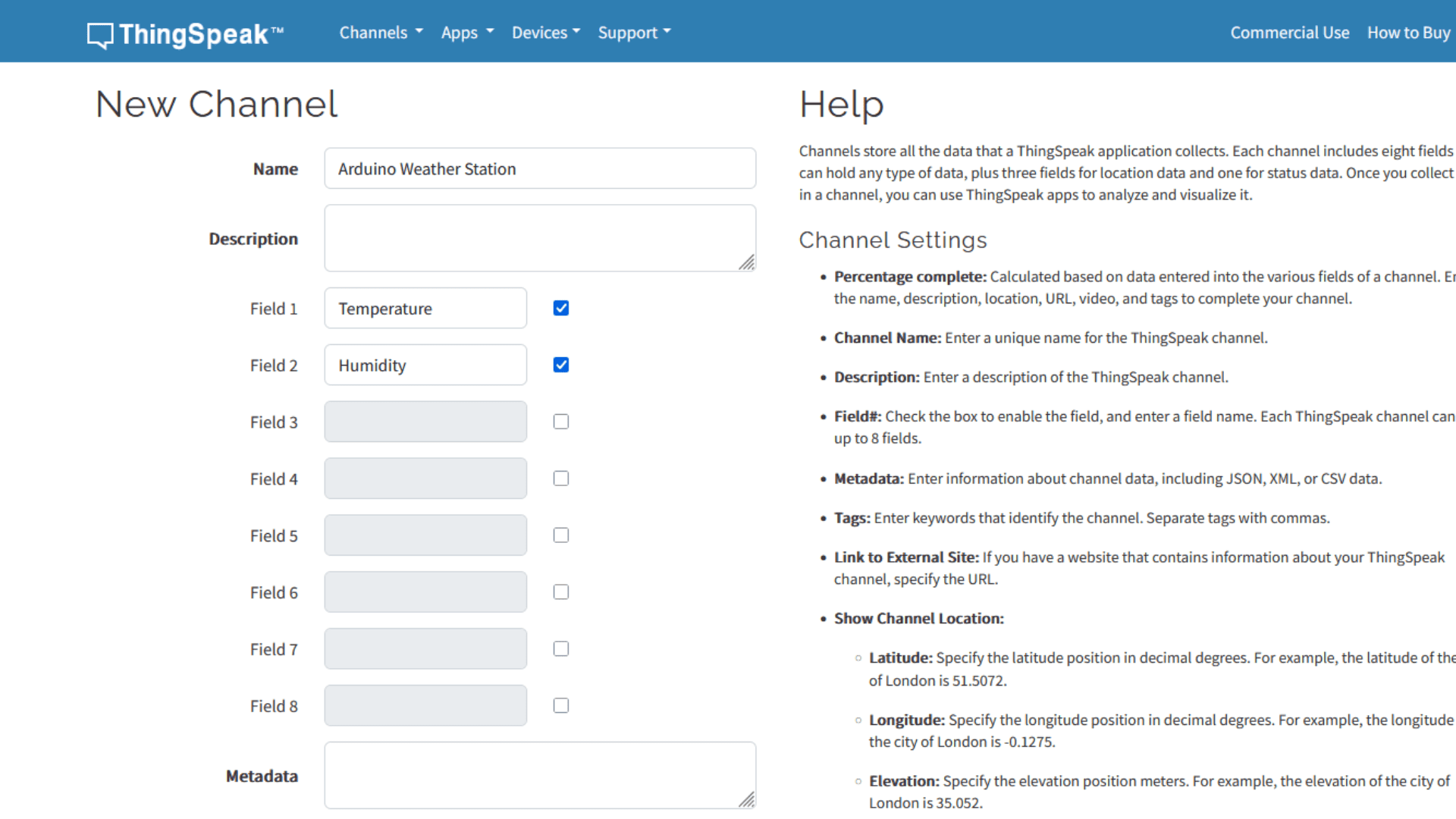The image size is (1456, 819).
Task: Open the Commercial Use link
Action: click(1290, 33)
